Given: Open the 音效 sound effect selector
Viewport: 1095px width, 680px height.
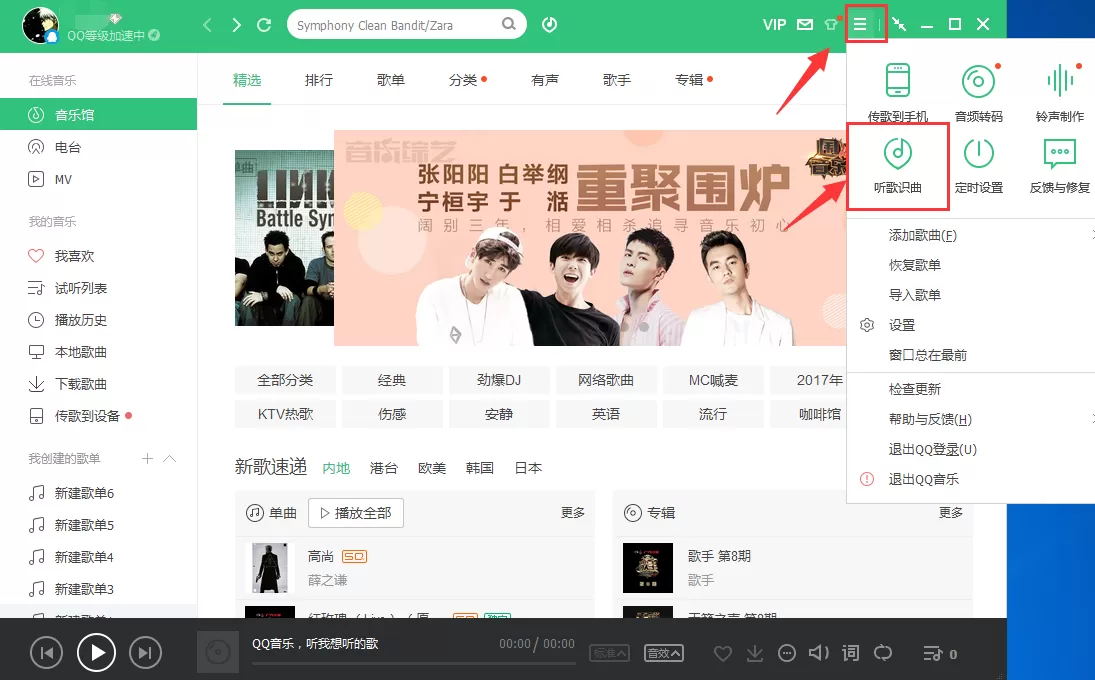Looking at the screenshot, I should 663,653.
